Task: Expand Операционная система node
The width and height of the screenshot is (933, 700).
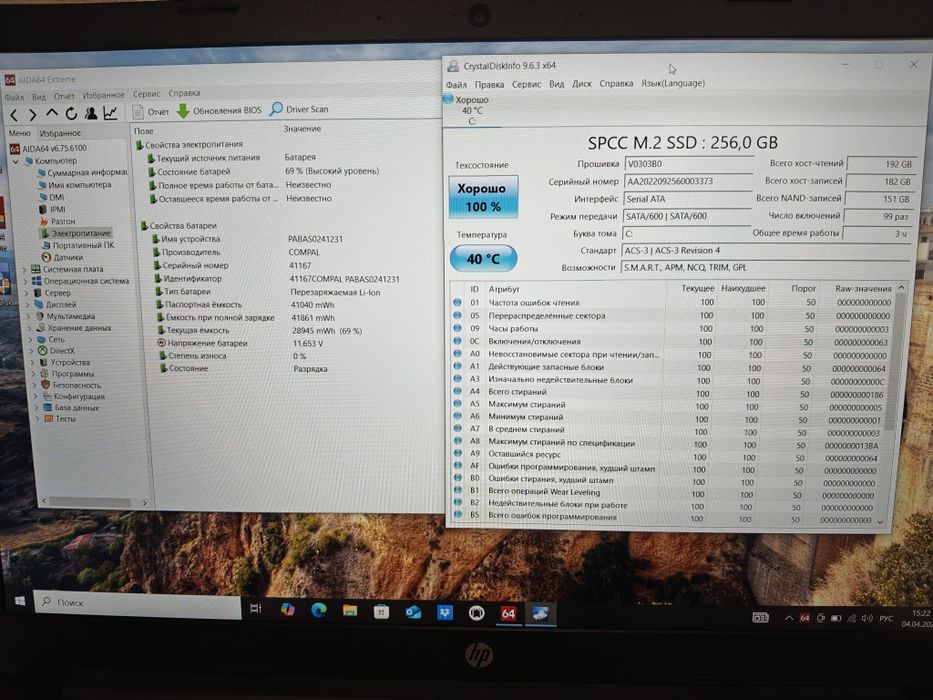Action: click(26, 282)
